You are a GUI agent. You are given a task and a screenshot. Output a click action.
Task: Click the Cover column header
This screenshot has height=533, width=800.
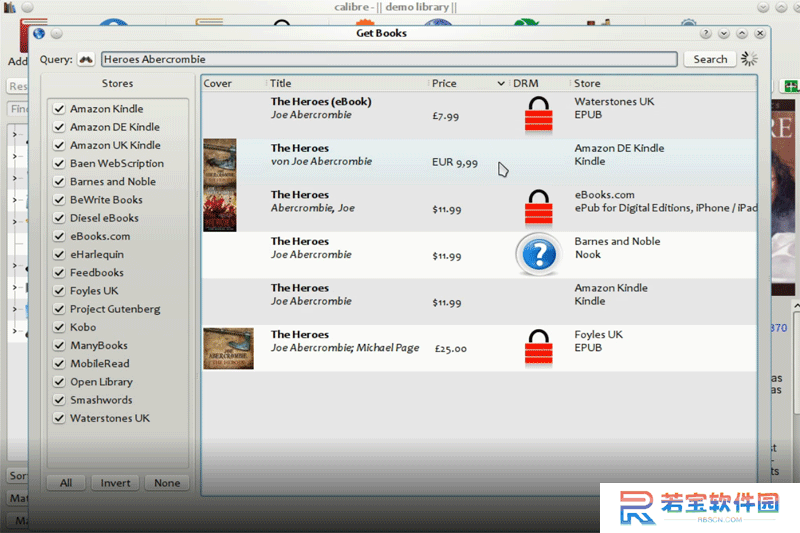234,83
